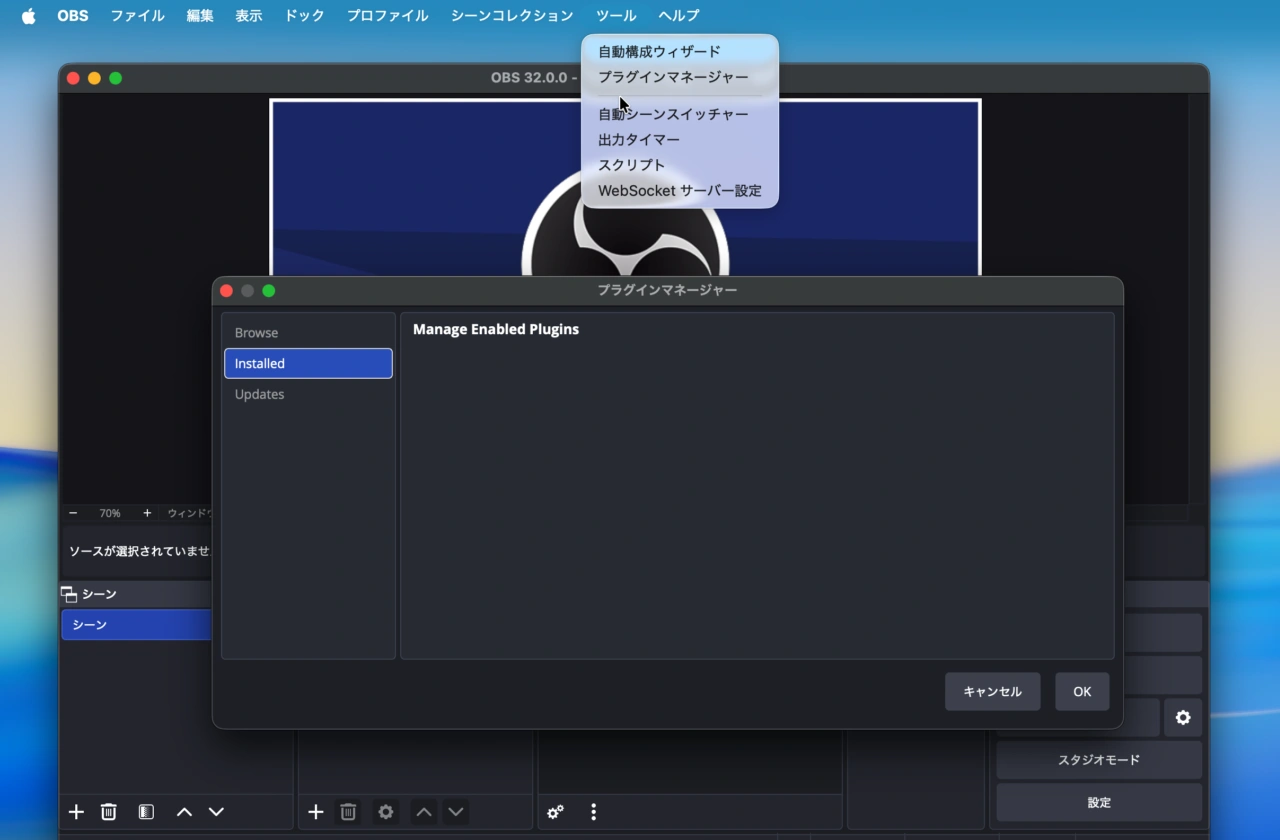Open scene filters via the filter icon
1280x840 pixels.
click(x=146, y=812)
